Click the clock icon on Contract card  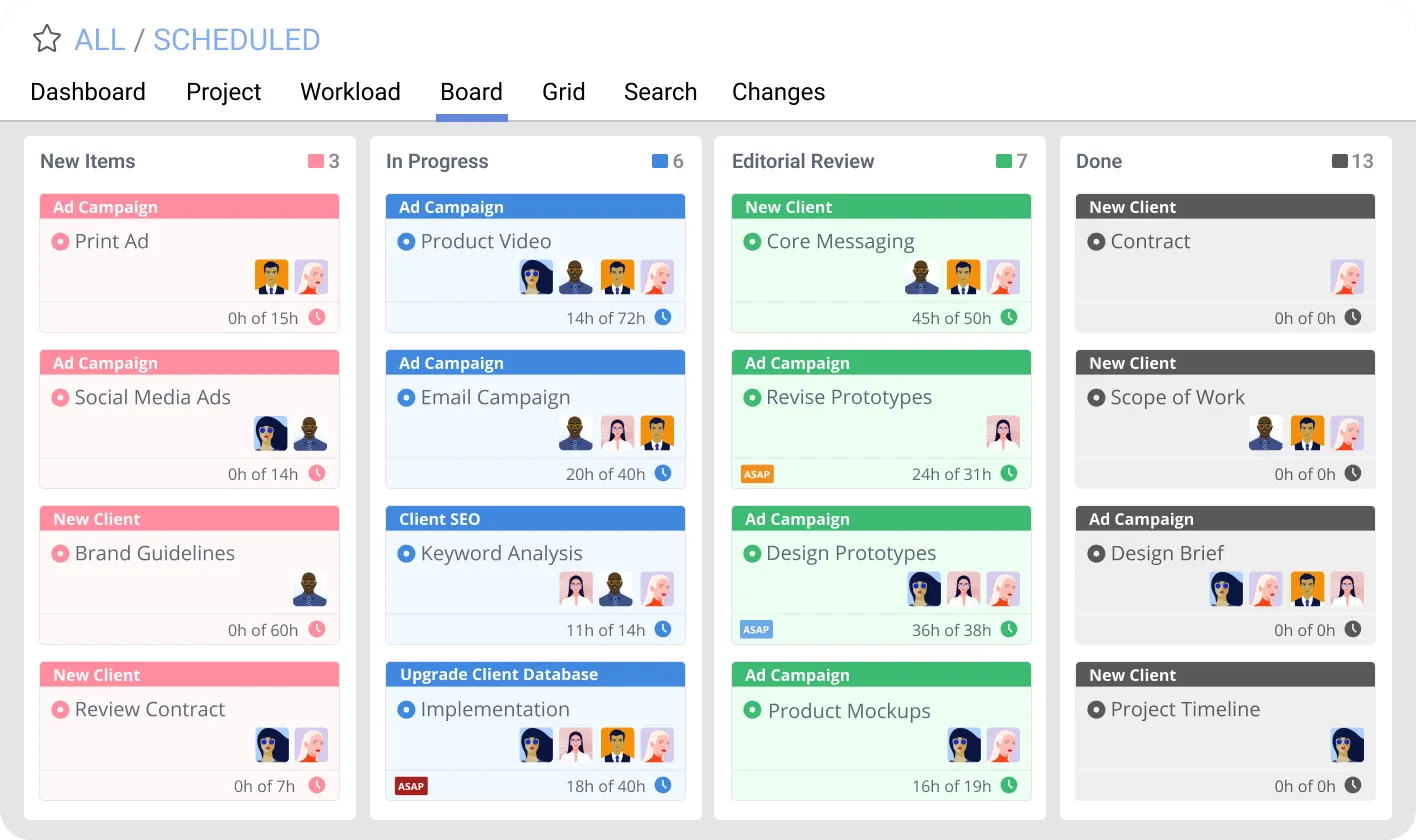[x=1353, y=317]
